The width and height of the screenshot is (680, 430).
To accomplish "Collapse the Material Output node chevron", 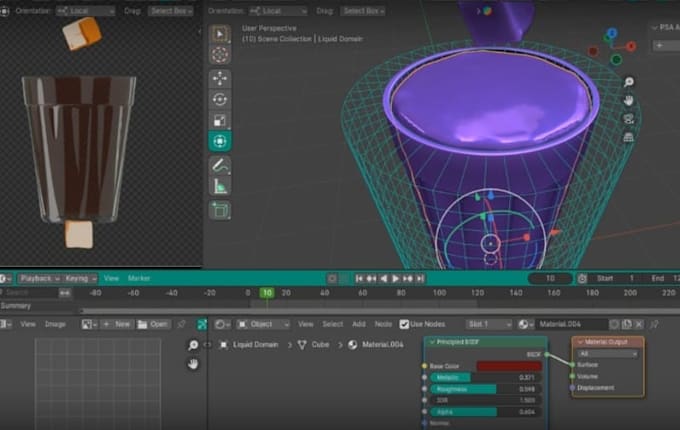I will pyautogui.click(x=580, y=342).
